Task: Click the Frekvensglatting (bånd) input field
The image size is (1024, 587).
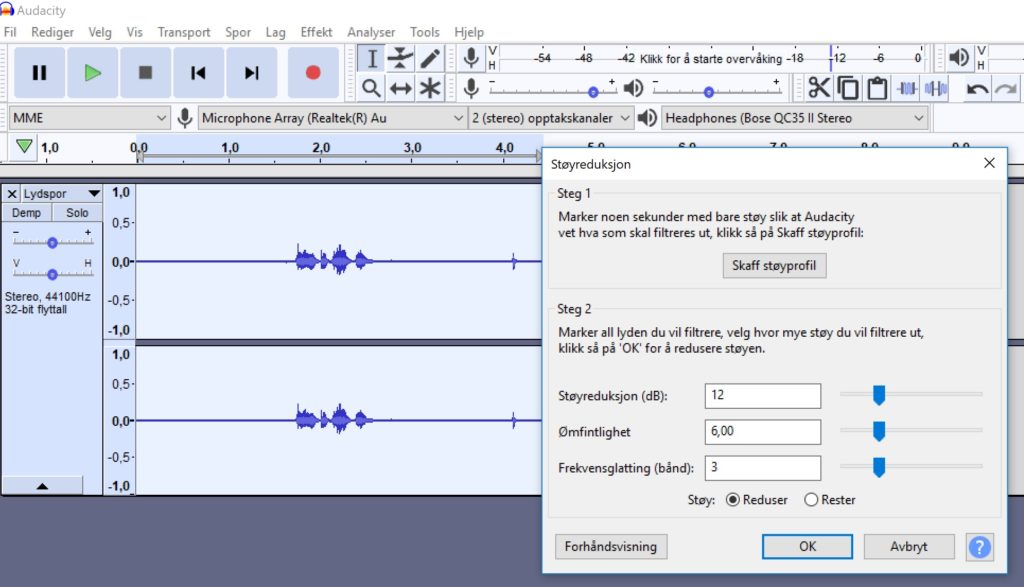Action: click(763, 468)
